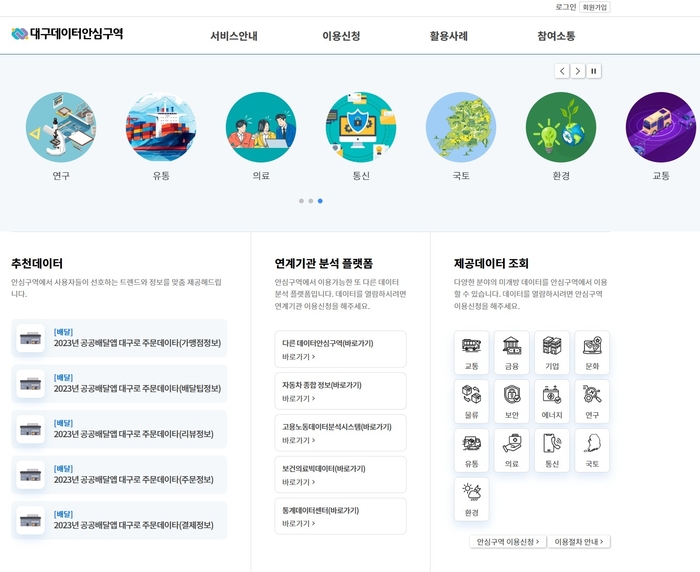Select the 국토 tile in data grid
The height and width of the screenshot is (572, 700).
click(x=592, y=450)
